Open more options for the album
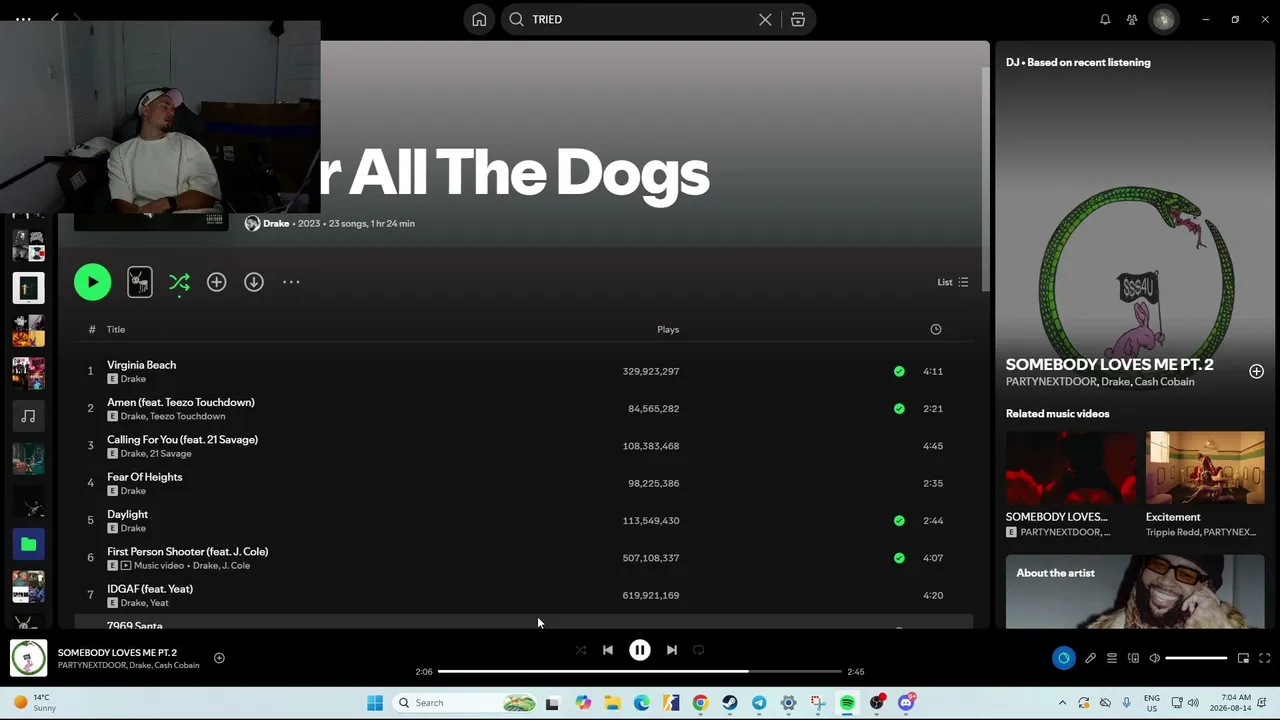Screen dimensions: 1280x720 (291, 282)
